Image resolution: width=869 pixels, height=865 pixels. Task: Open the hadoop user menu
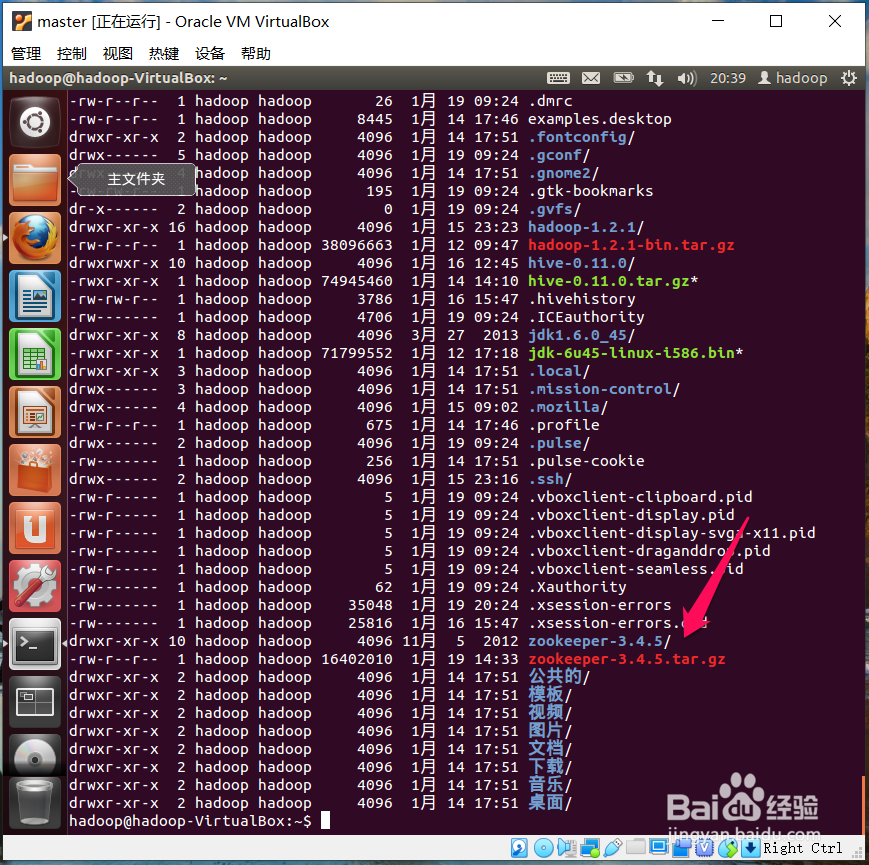click(793, 78)
